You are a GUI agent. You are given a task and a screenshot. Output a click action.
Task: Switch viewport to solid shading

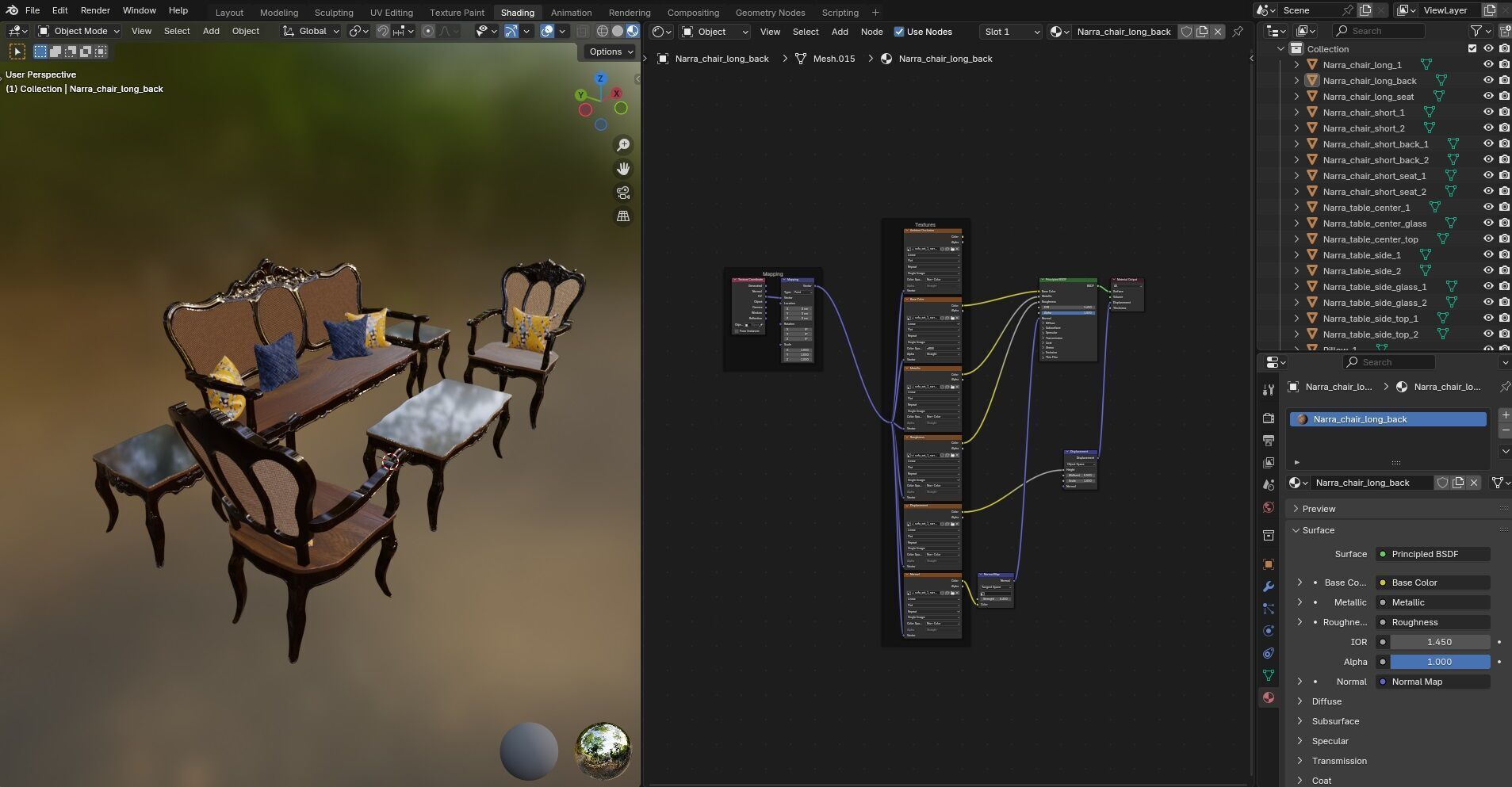coord(618,32)
